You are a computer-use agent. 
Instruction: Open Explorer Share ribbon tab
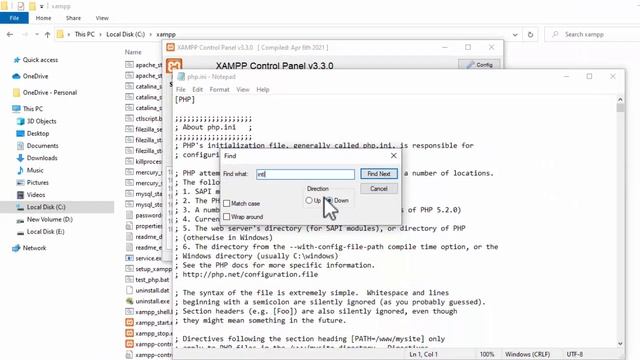point(73,18)
